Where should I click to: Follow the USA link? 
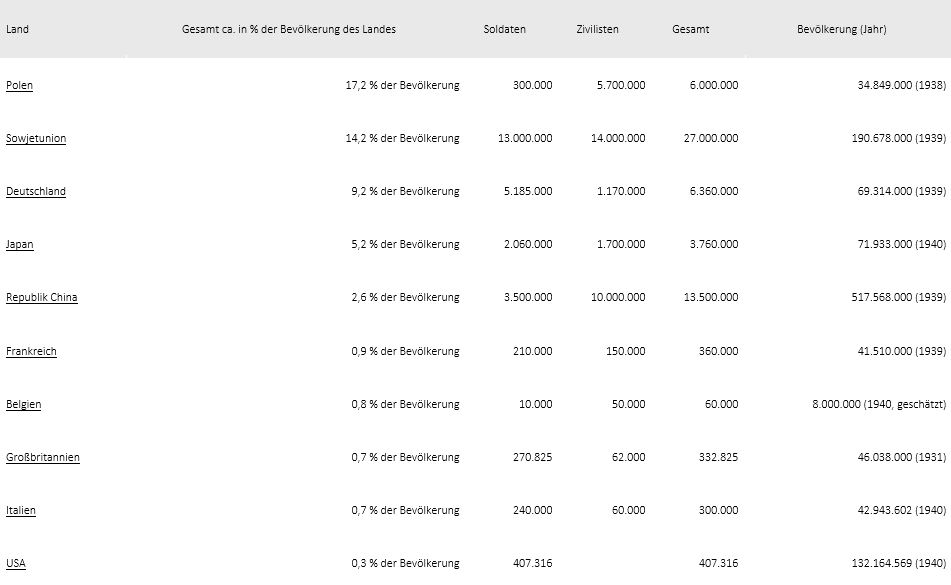point(16,563)
